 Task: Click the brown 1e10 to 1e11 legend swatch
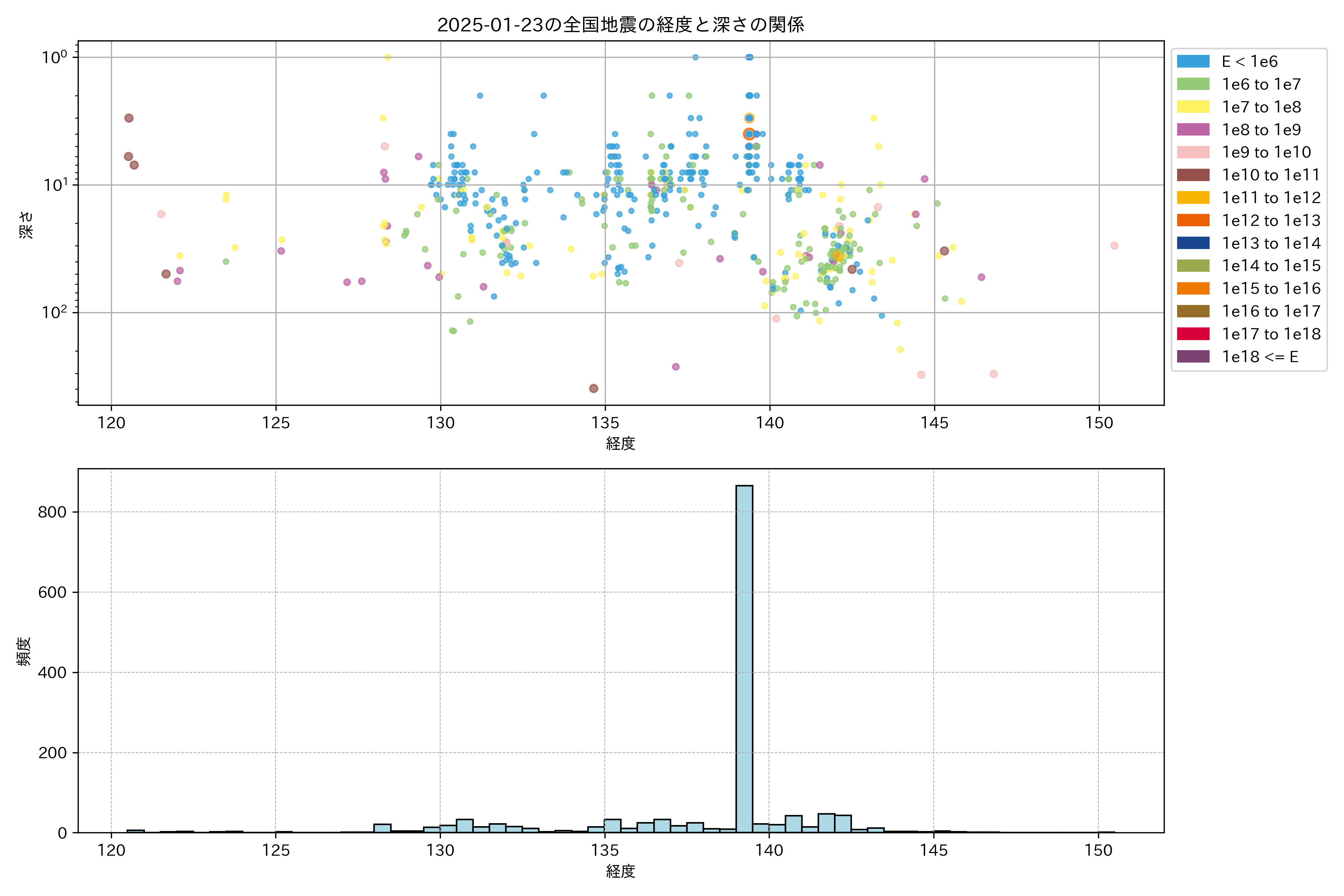(x=1192, y=175)
